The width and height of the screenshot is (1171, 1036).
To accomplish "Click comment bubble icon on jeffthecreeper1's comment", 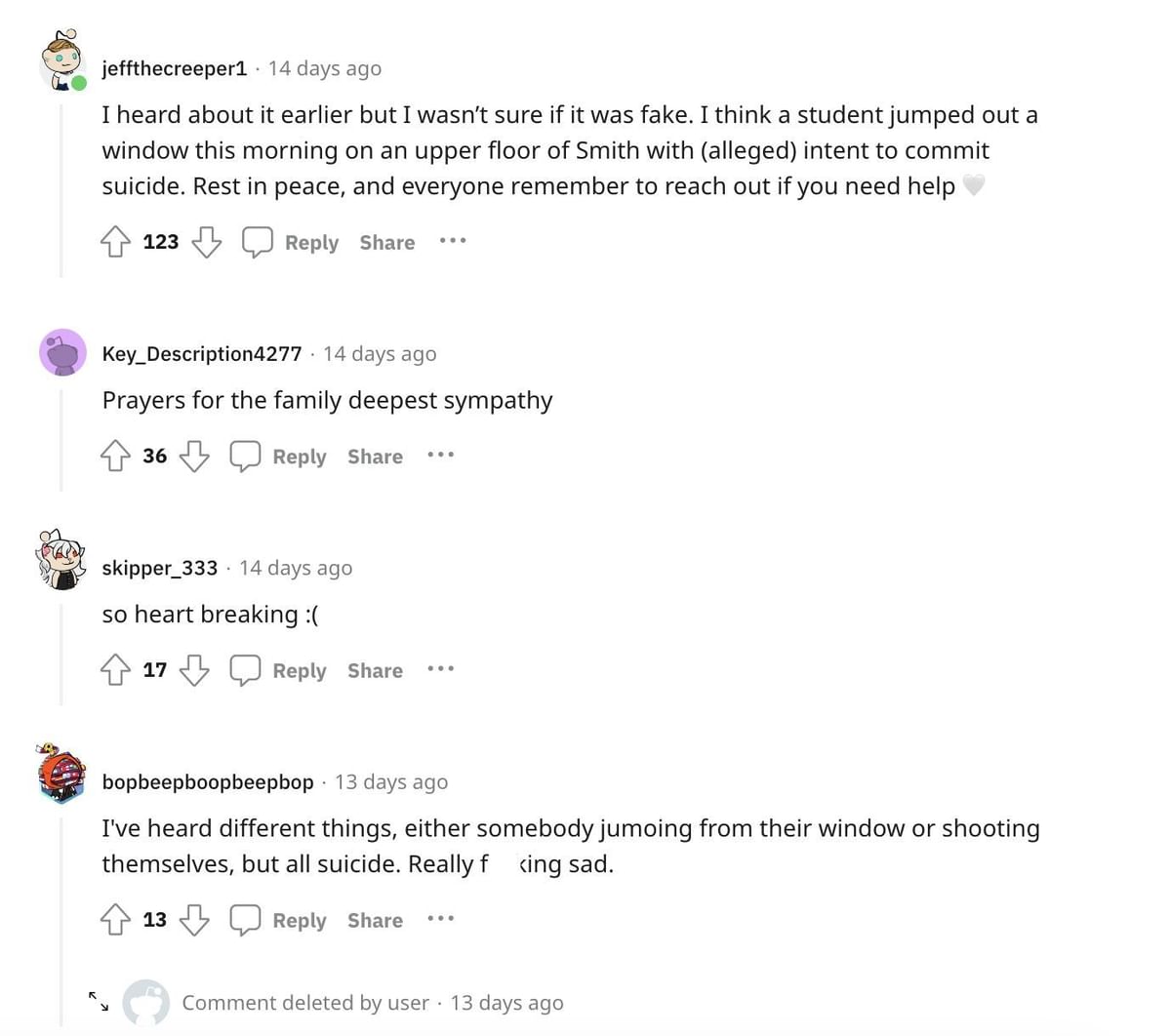I will (257, 242).
